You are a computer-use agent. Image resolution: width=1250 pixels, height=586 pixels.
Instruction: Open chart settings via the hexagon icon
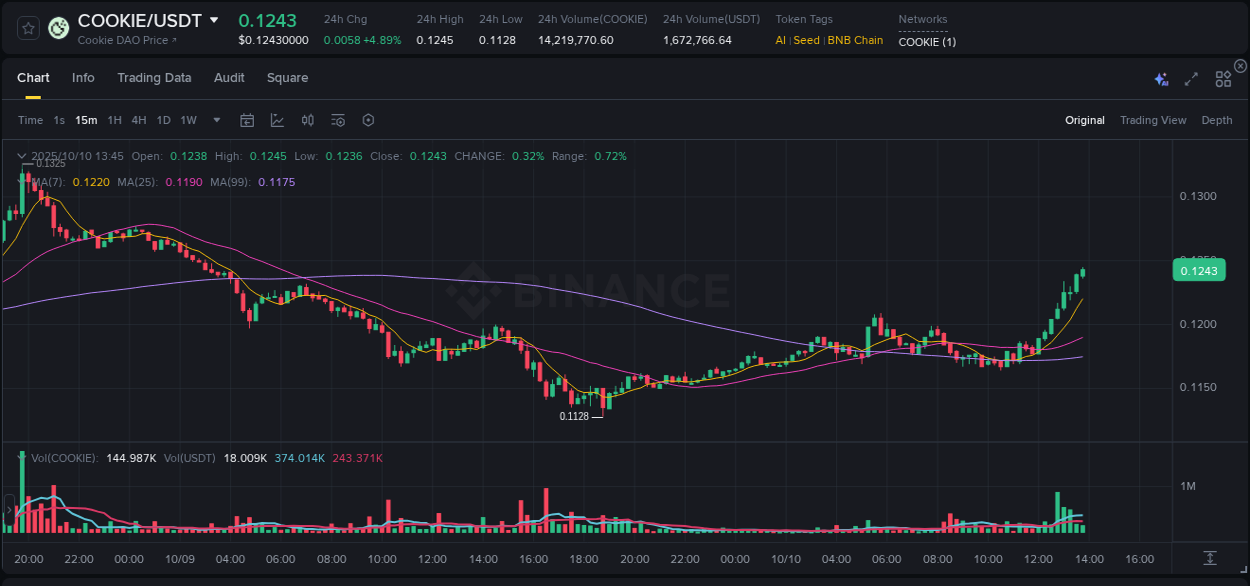pos(368,120)
